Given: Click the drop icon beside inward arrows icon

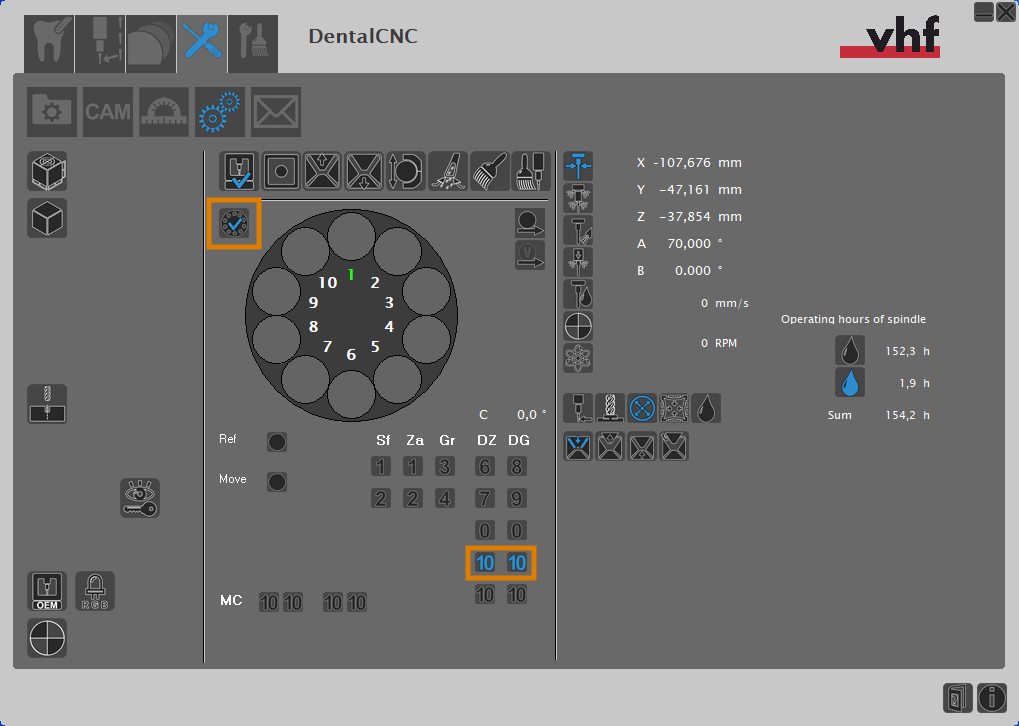Looking at the screenshot, I should pyautogui.click(x=706, y=408).
